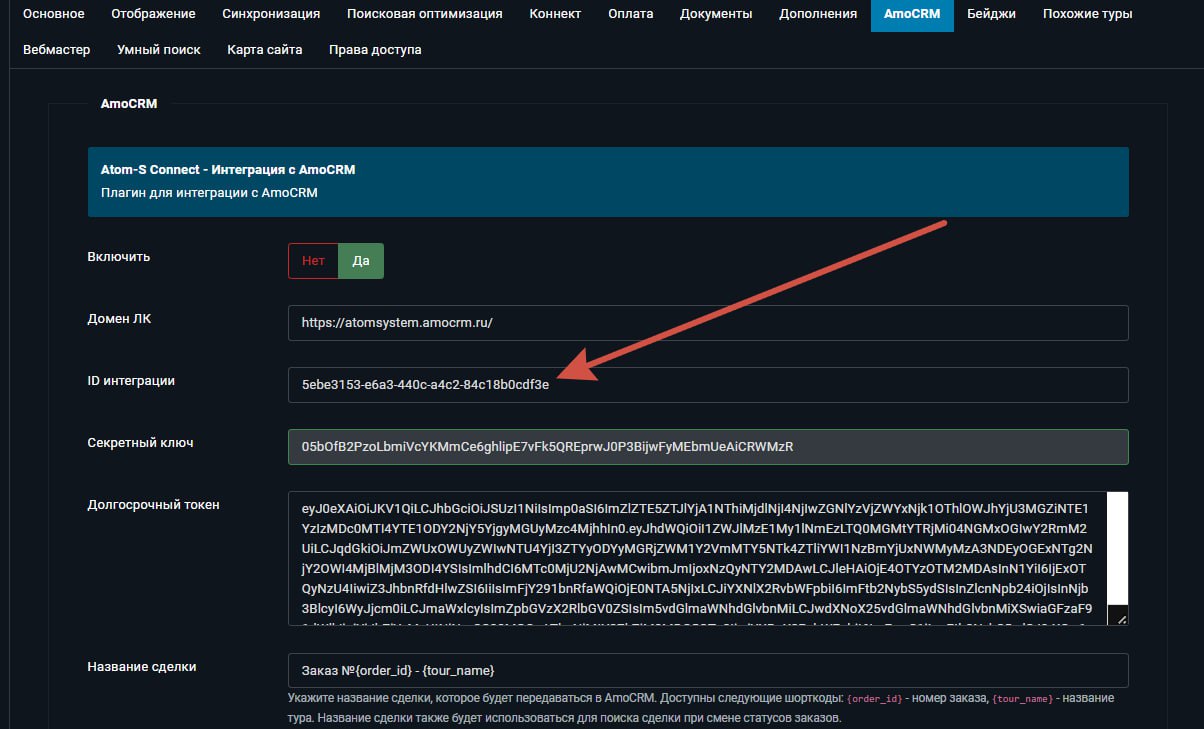Open the Оплата tab

(x=630, y=14)
